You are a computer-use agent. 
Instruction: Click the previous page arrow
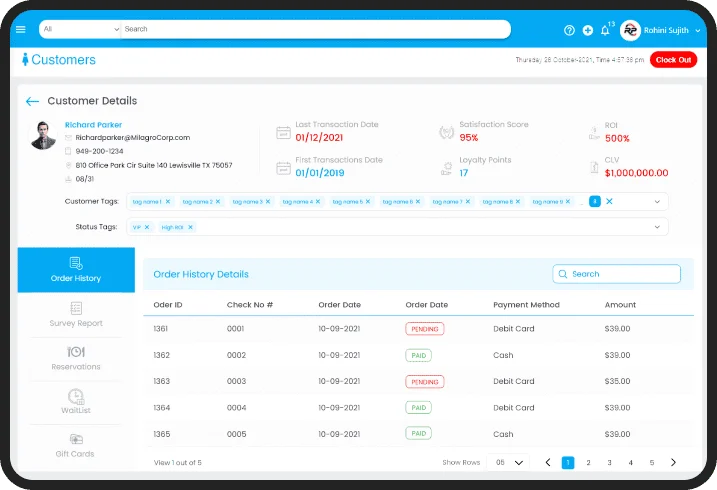click(548, 463)
